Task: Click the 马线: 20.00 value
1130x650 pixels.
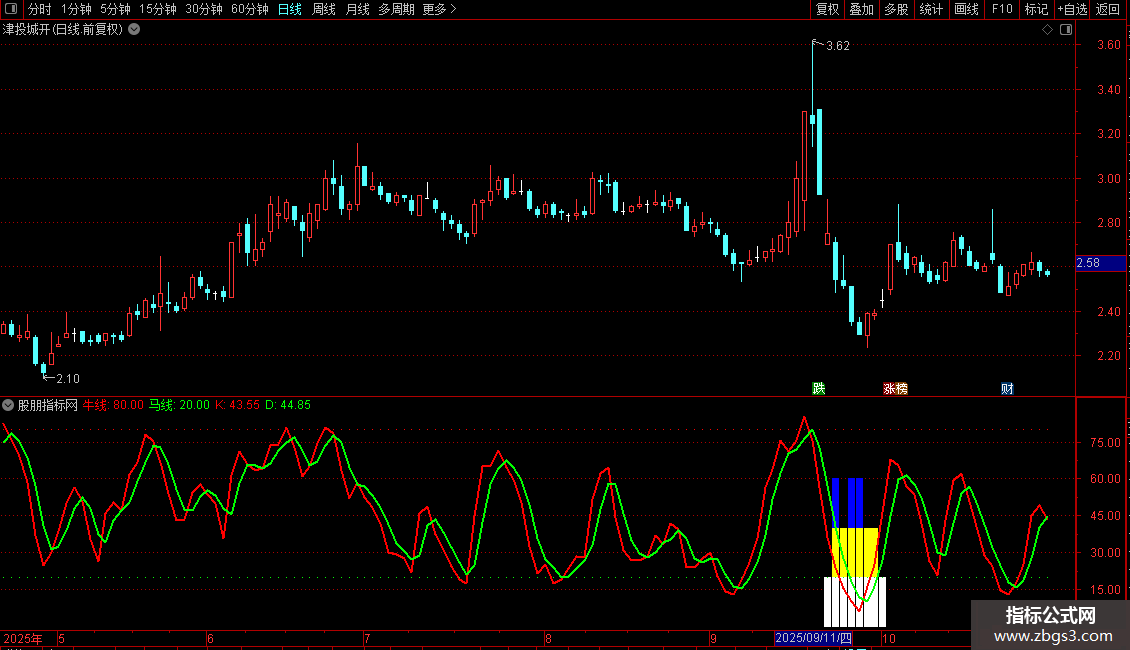Action: click(x=179, y=405)
